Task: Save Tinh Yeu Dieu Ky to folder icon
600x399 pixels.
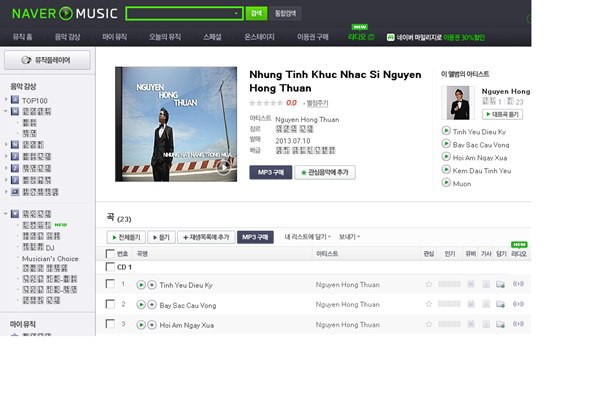Action: [x=501, y=284]
